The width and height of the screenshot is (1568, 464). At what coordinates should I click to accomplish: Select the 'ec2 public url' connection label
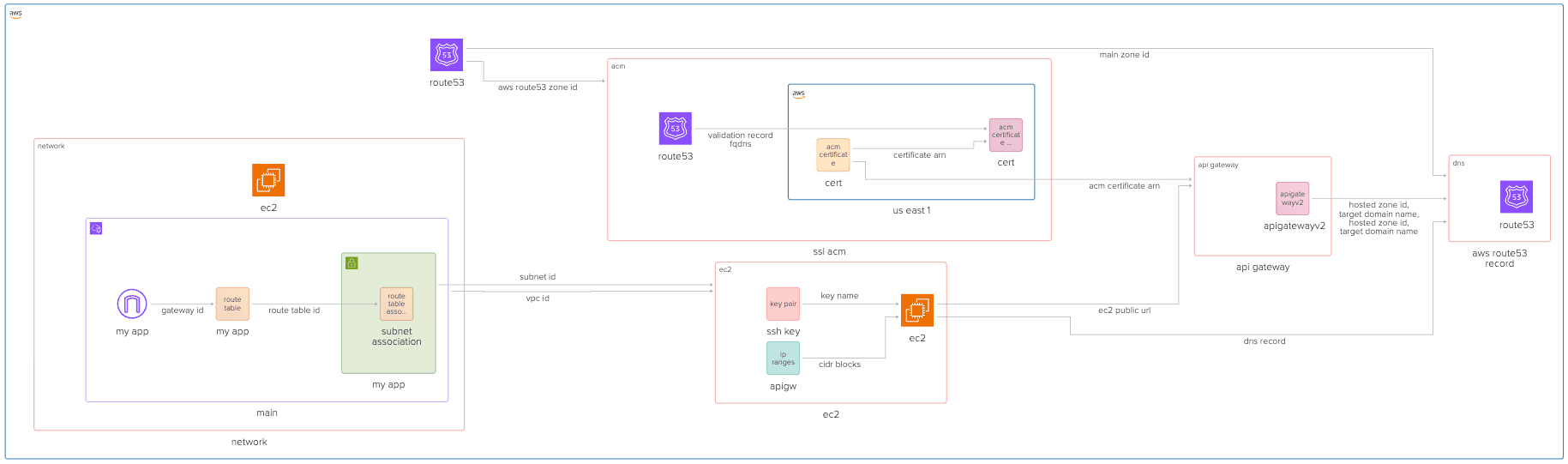coord(1124,310)
